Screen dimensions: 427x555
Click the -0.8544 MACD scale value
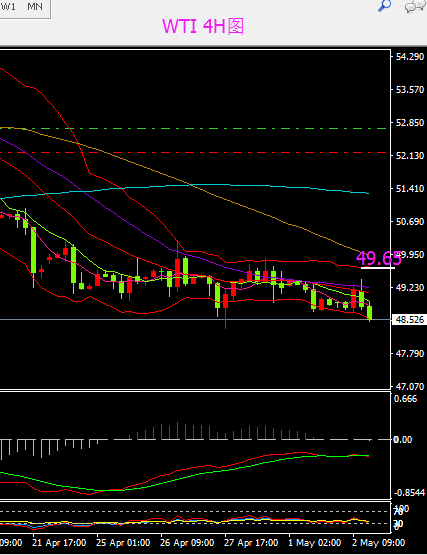tap(409, 493)
